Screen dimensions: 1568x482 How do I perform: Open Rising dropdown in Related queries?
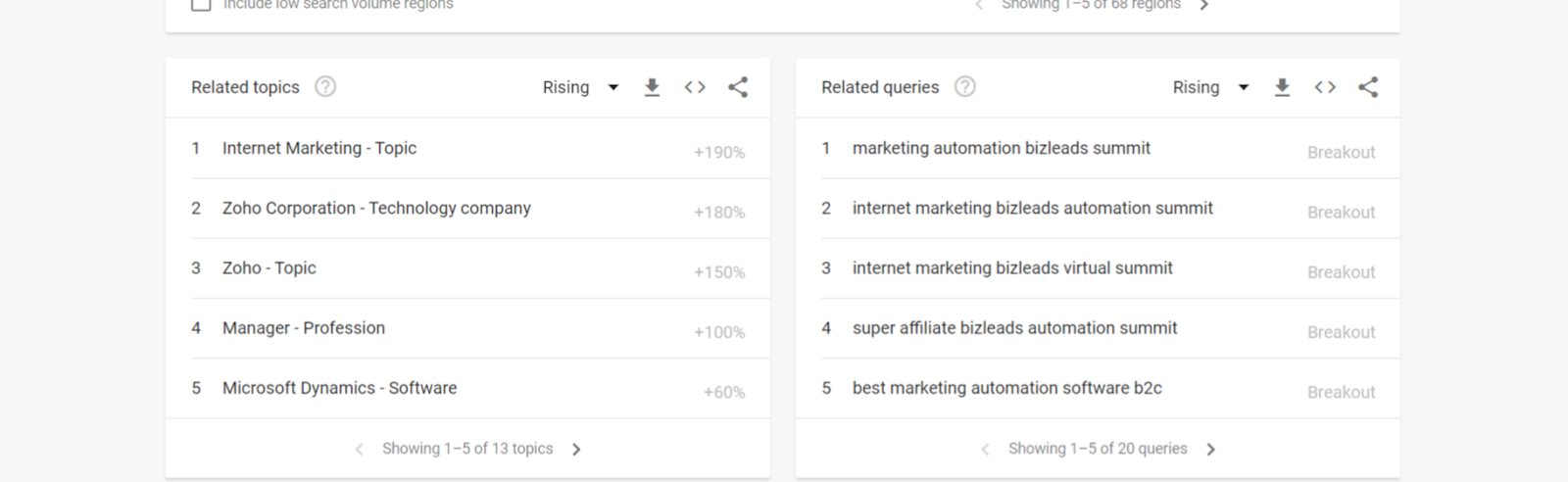(1210, 87)
